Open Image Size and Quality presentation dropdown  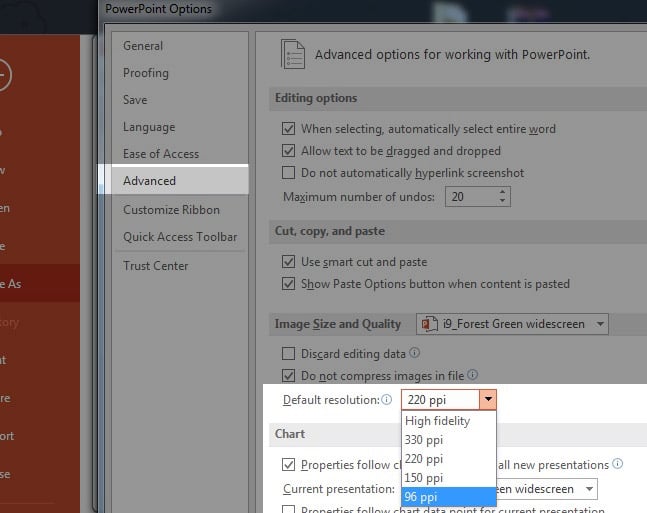[598, 324]
